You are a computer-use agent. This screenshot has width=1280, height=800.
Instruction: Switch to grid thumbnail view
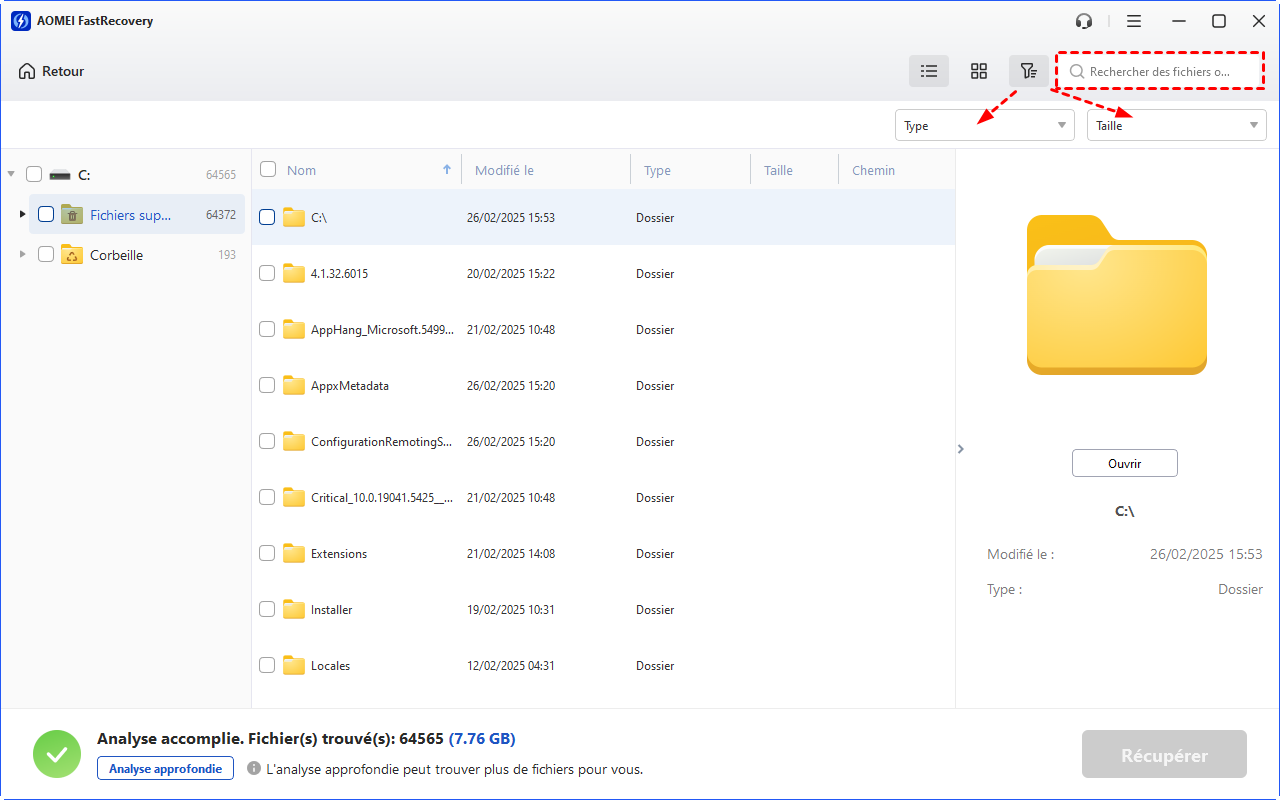[x=979, y=71]
